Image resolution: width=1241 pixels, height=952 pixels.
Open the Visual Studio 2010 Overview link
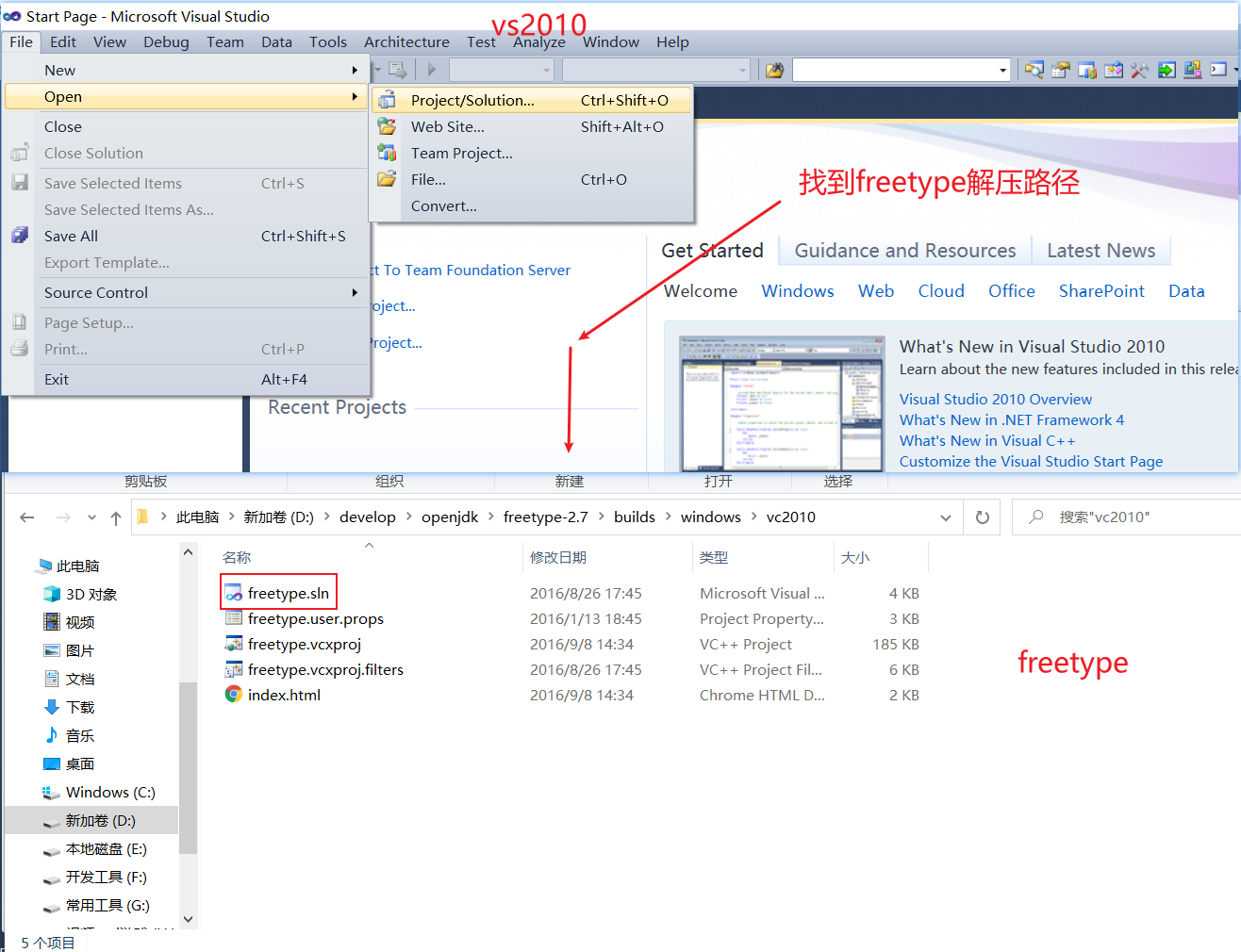click(x=995, y=400)
